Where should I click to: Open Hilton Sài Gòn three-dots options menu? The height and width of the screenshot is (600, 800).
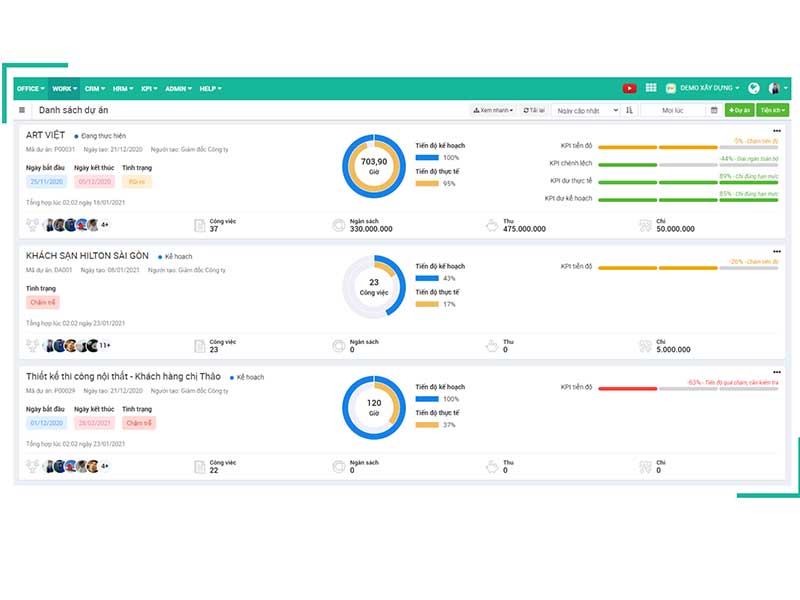click(777, 252)
